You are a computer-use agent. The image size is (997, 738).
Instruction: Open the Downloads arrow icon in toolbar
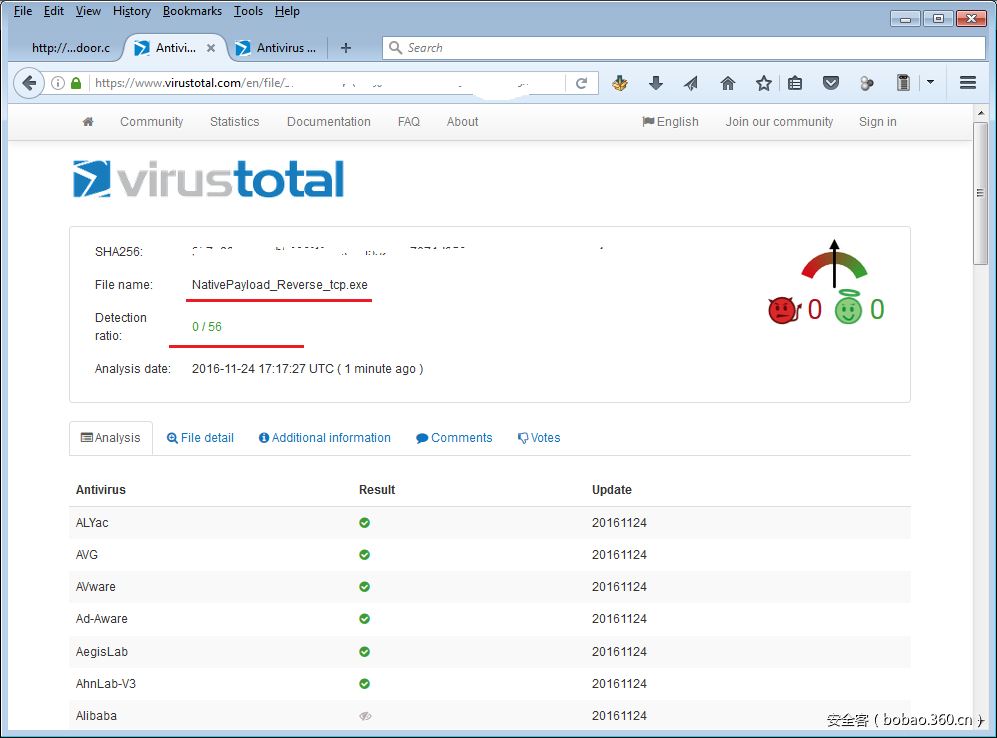click(x=656, y=83)
